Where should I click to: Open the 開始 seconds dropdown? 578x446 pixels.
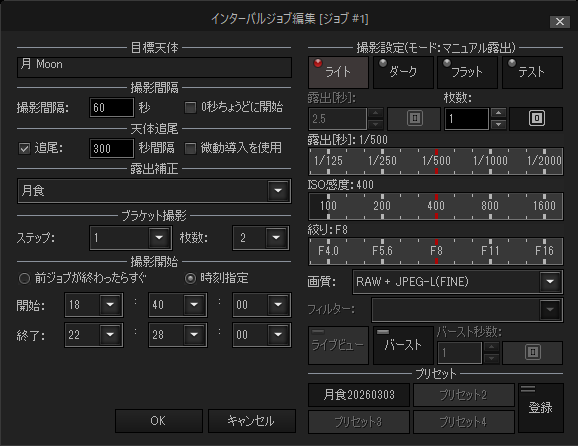278,305
